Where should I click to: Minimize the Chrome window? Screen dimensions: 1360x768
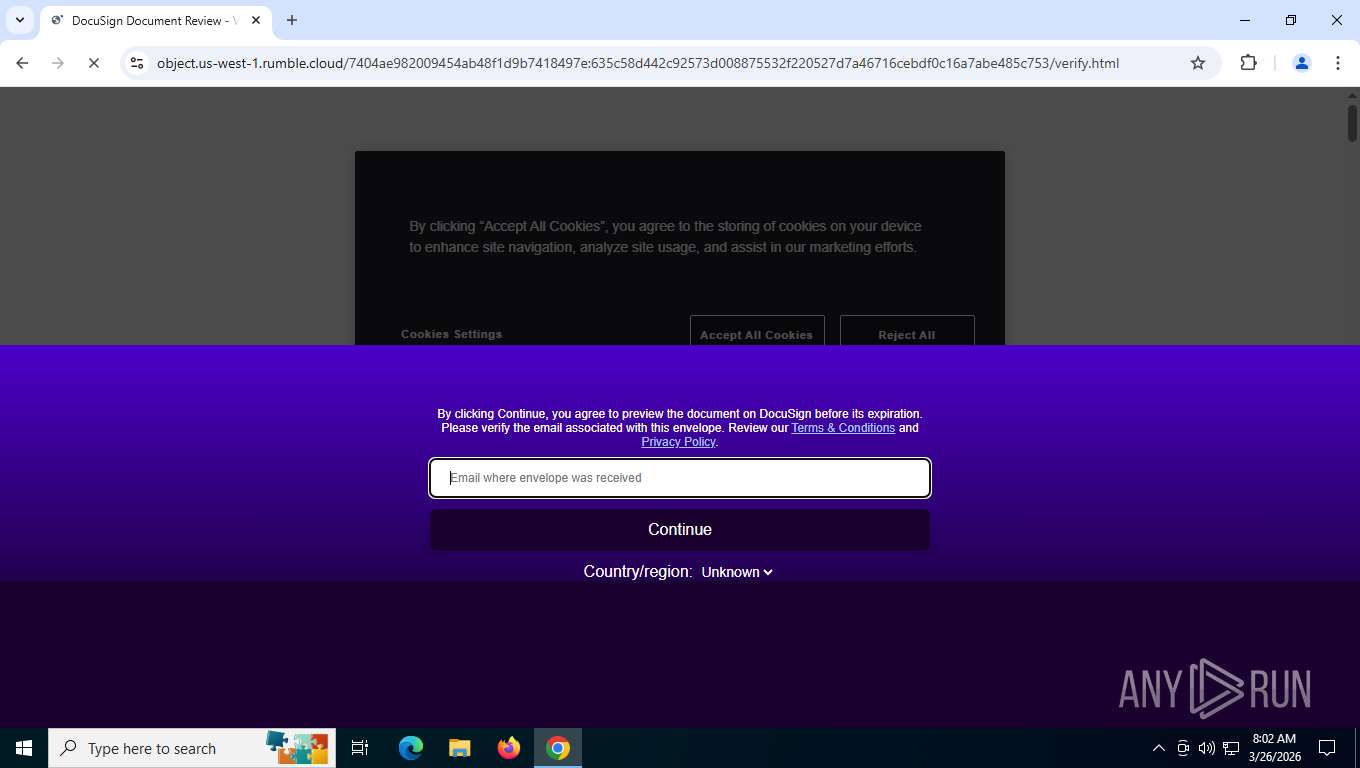tap(1245, 20)
